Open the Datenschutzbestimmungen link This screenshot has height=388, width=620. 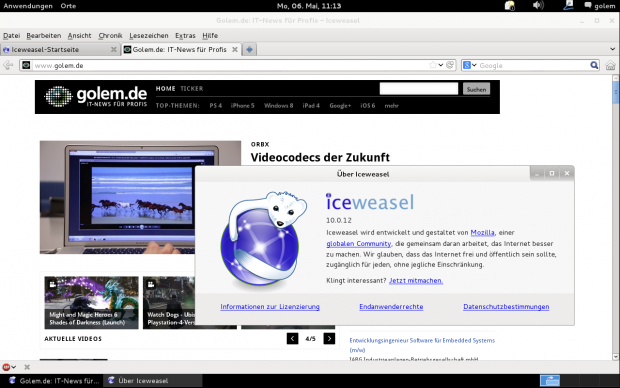pos(506,307)
